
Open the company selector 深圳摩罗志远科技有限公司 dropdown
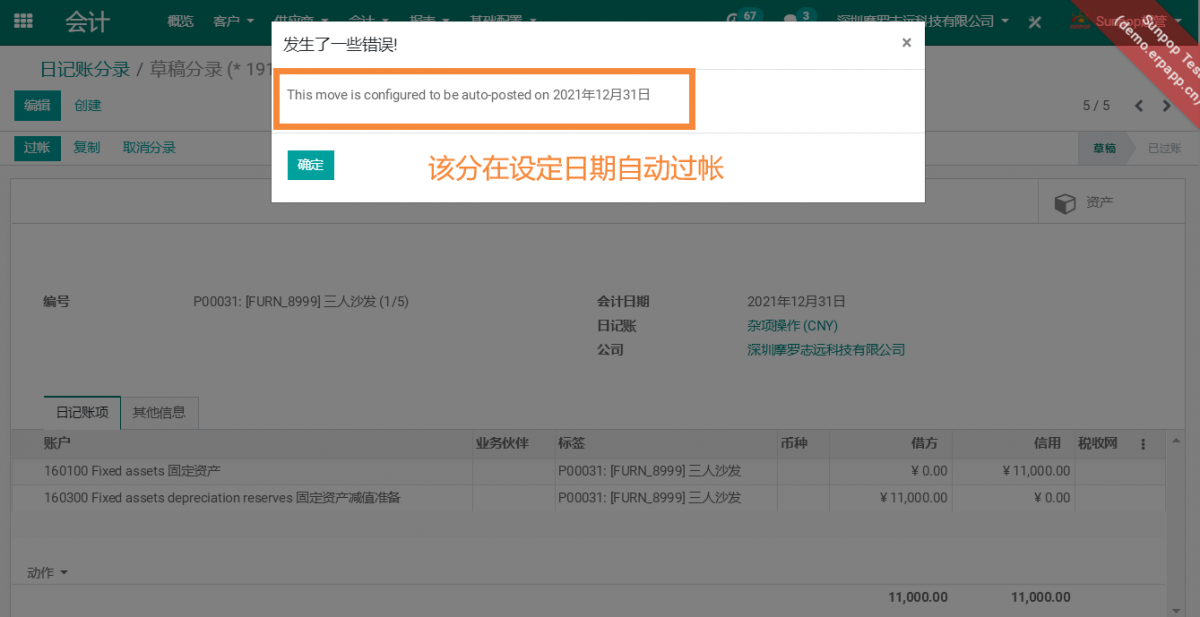(x=922, y=21)
